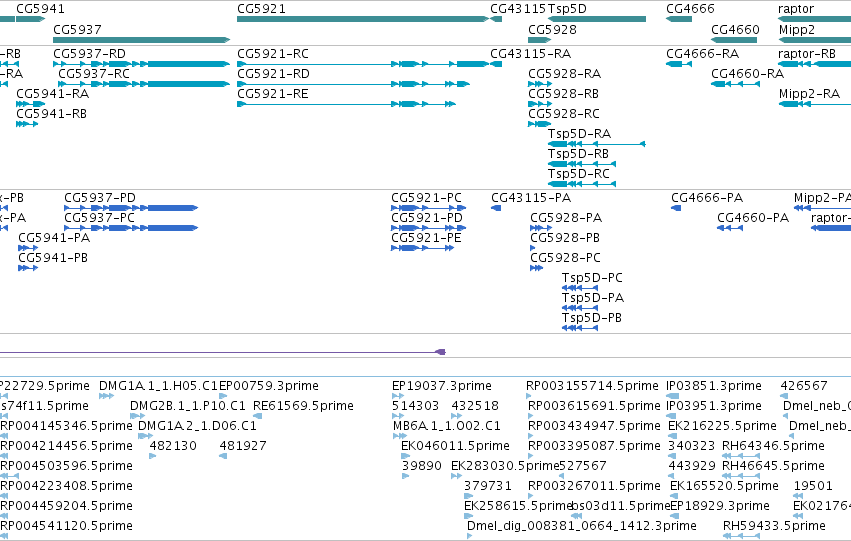Select transcript CG5928-RB

tap(539, 104)
